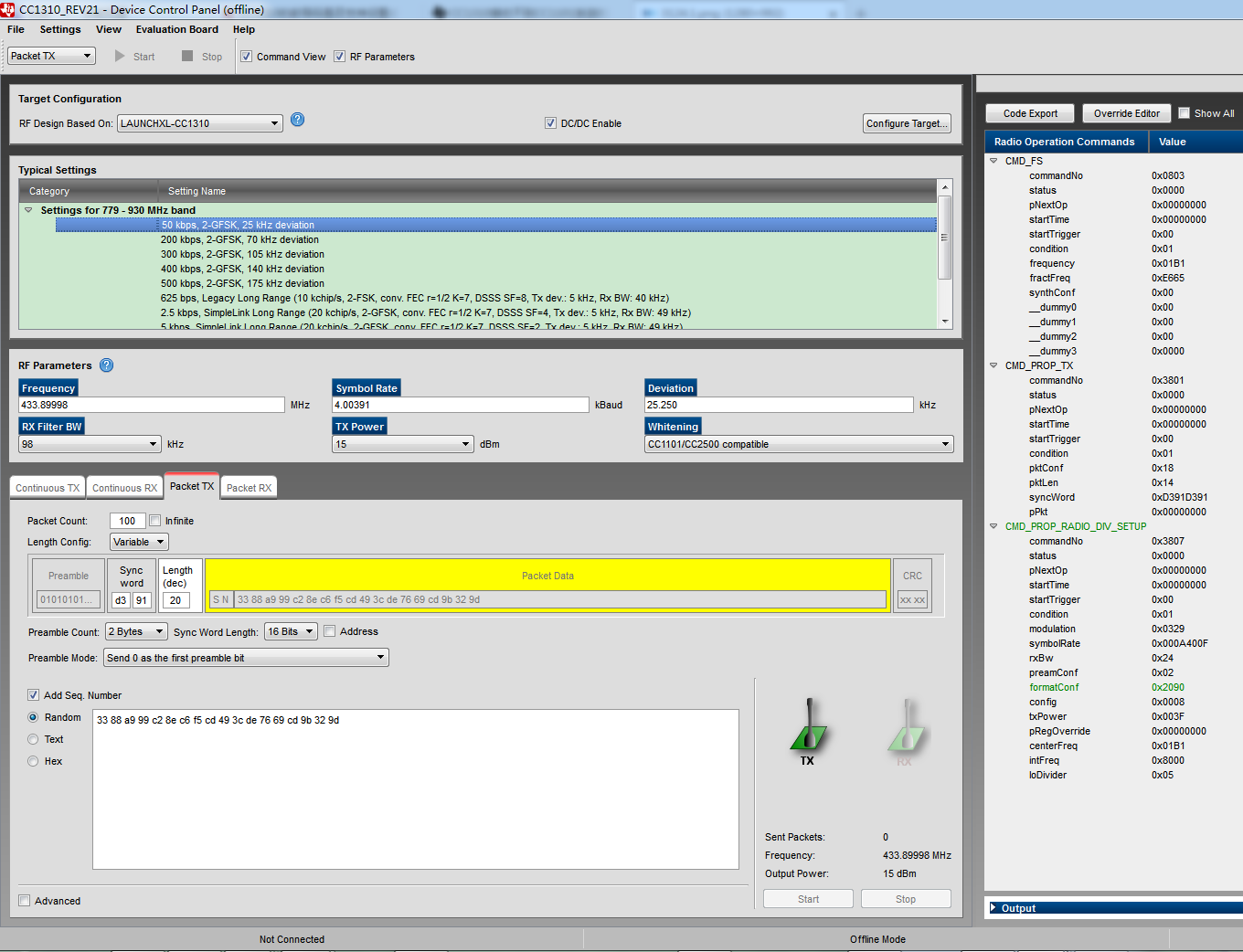The width and height of the screenshot is (1243, 952).
Task: Switch to the Packet RX tab
Action: [x=249, y=488]
